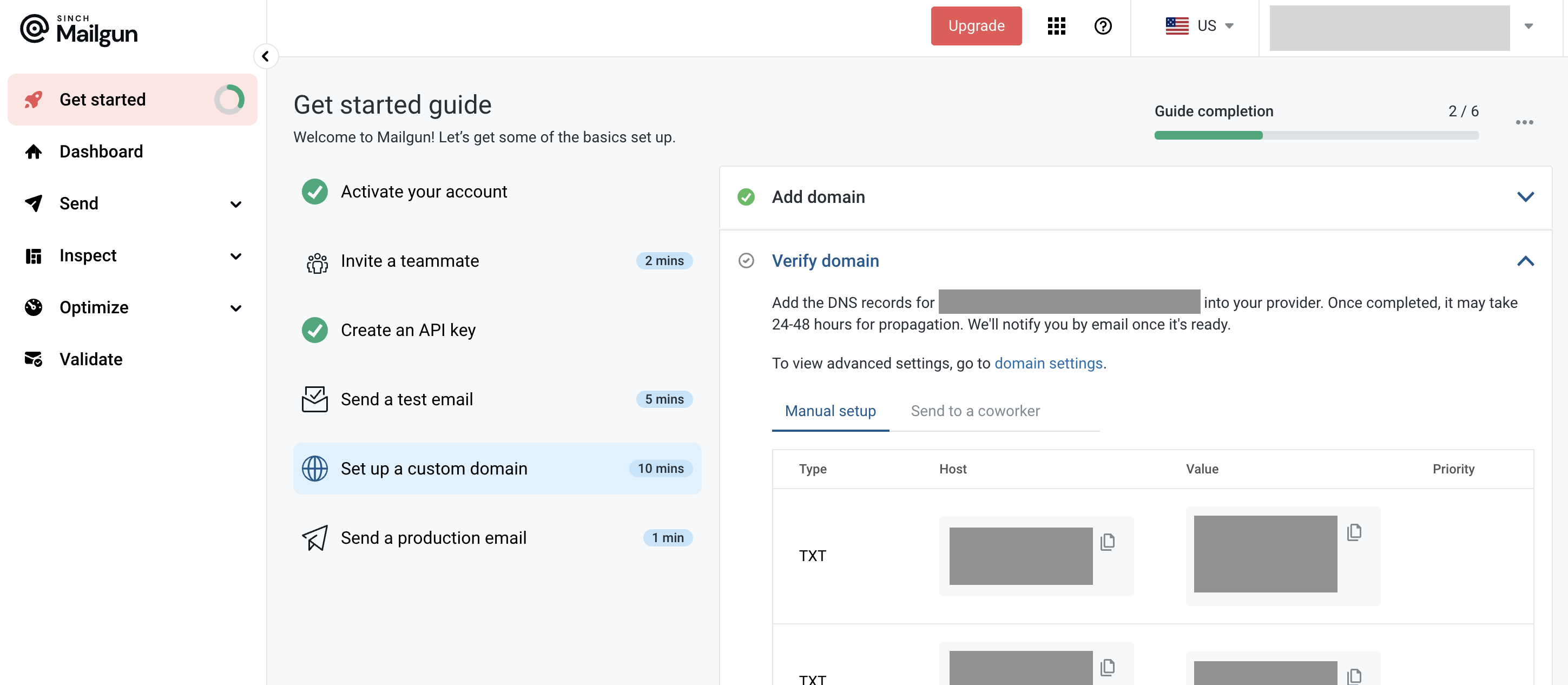Copy the first TXT record value

tap(1354, 531)
